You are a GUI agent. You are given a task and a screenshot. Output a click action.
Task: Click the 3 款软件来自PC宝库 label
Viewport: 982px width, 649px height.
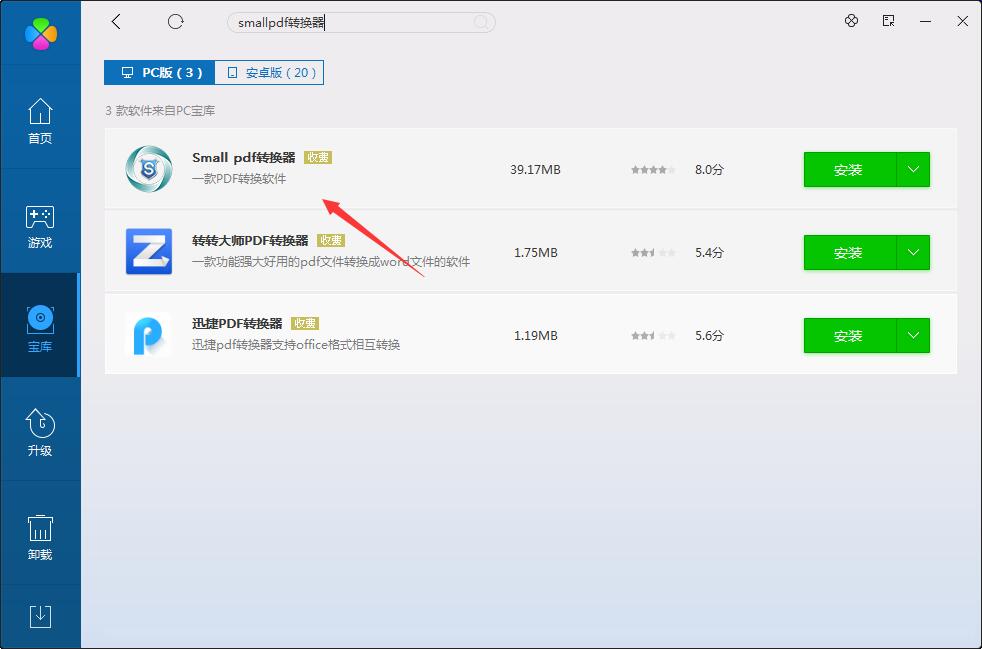(160, 111)
